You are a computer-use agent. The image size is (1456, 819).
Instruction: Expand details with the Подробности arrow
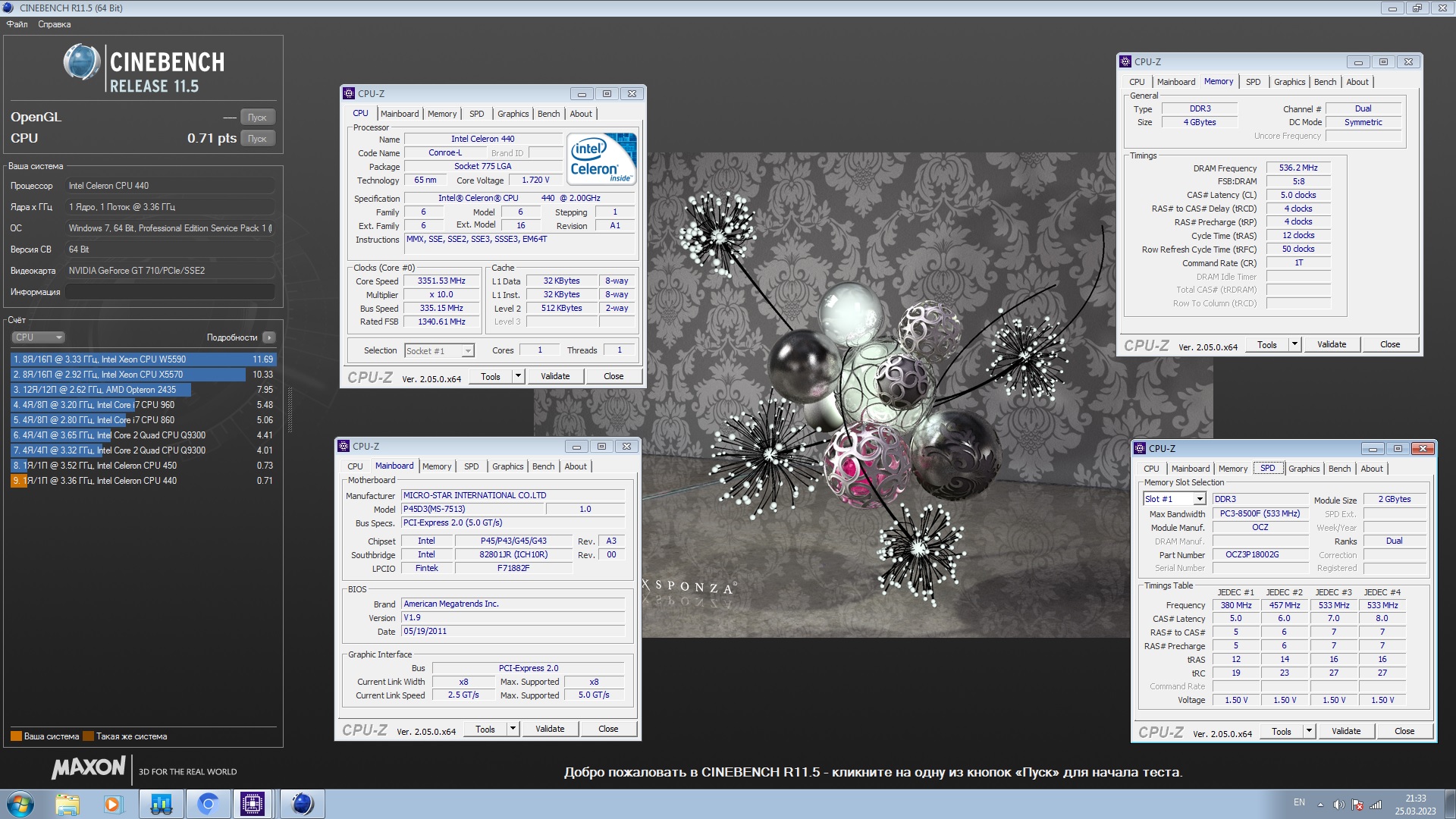tap(269, 337)
